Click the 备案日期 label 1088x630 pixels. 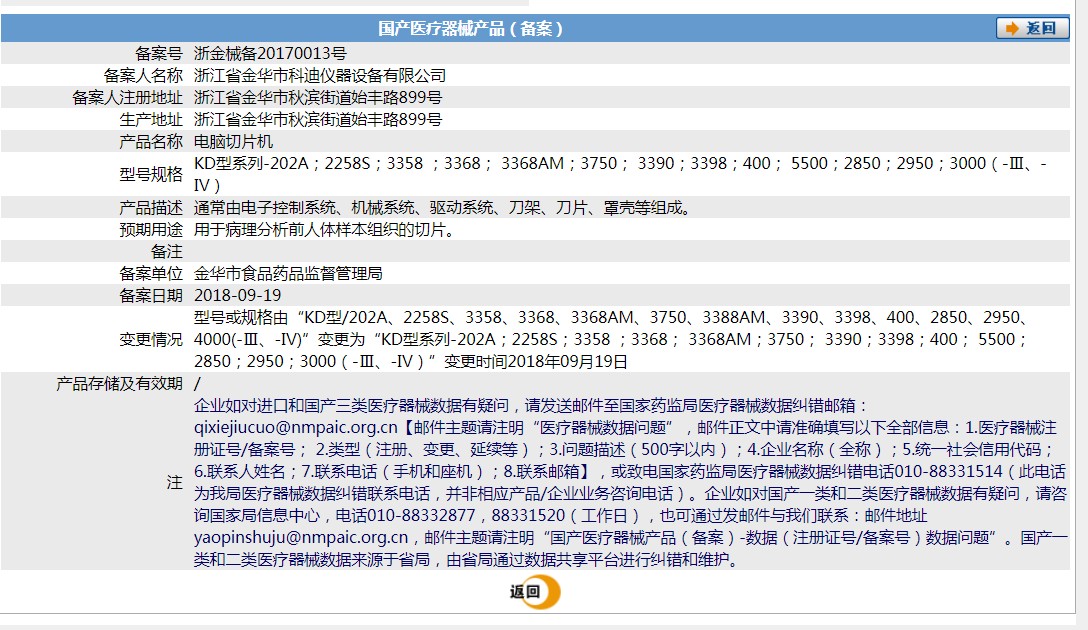click(x=151, y=296)
